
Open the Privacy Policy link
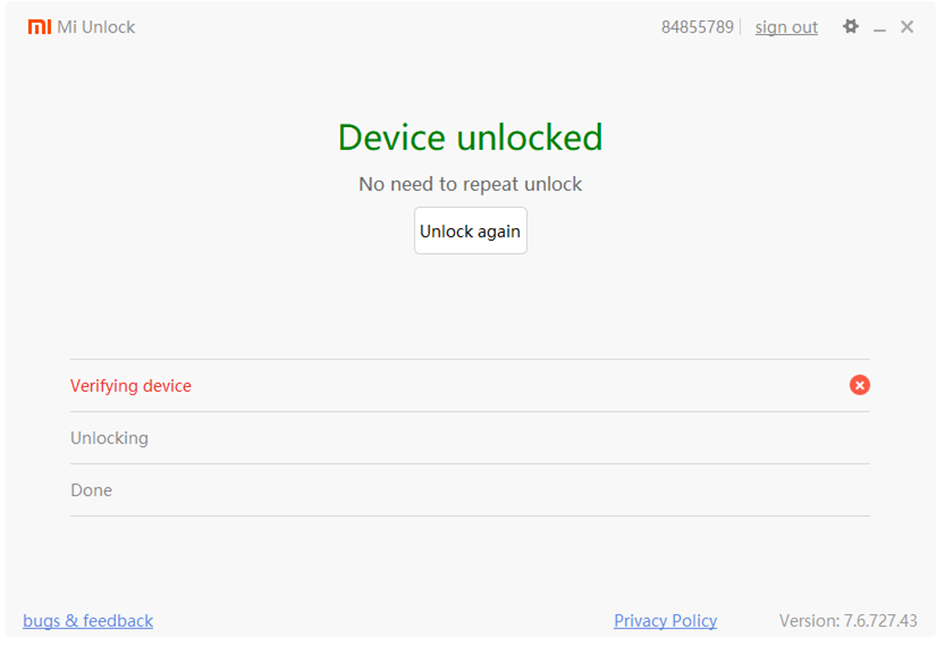[x=665, y=621]
